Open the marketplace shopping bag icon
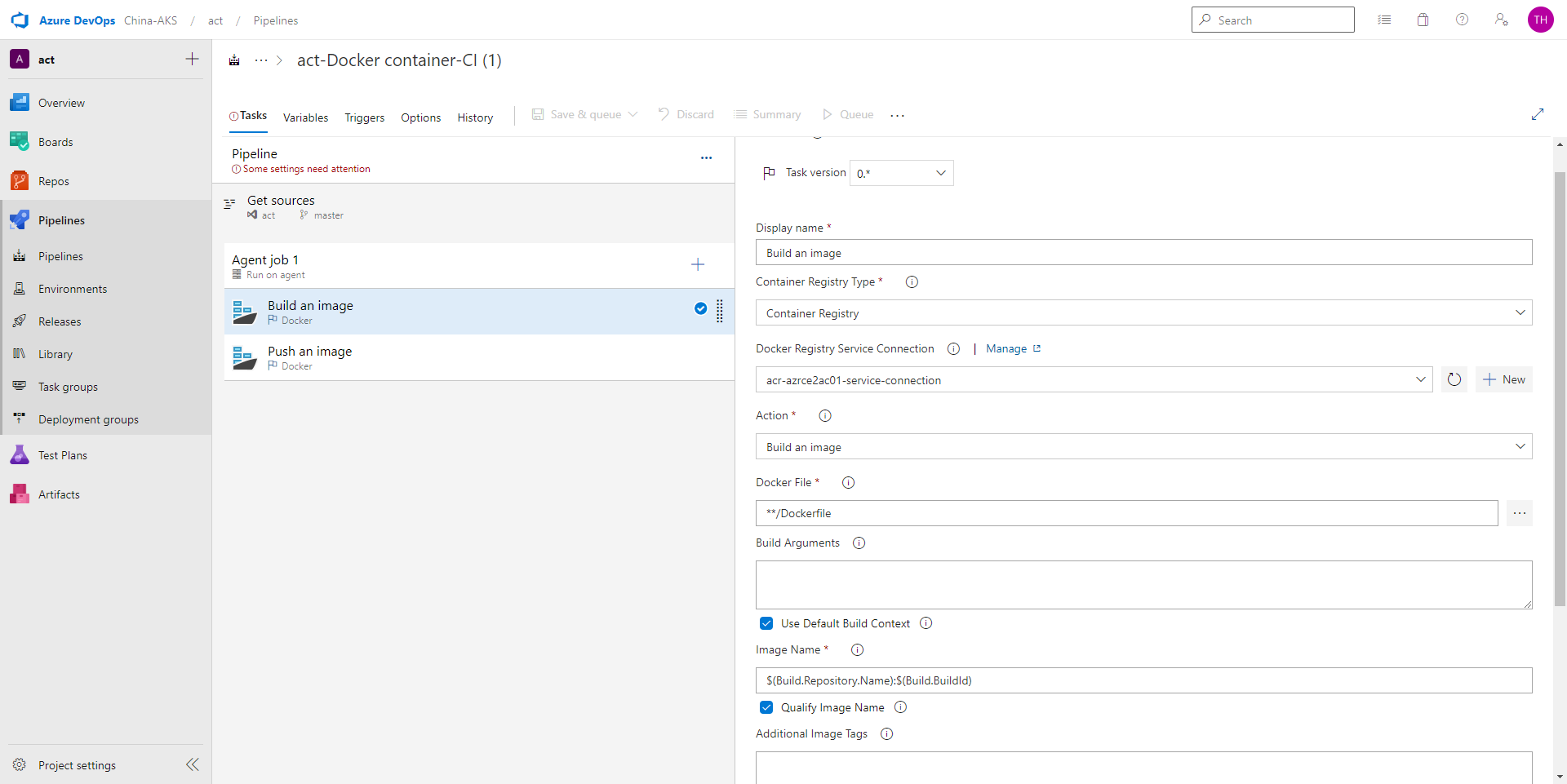 coord(1423,20)
